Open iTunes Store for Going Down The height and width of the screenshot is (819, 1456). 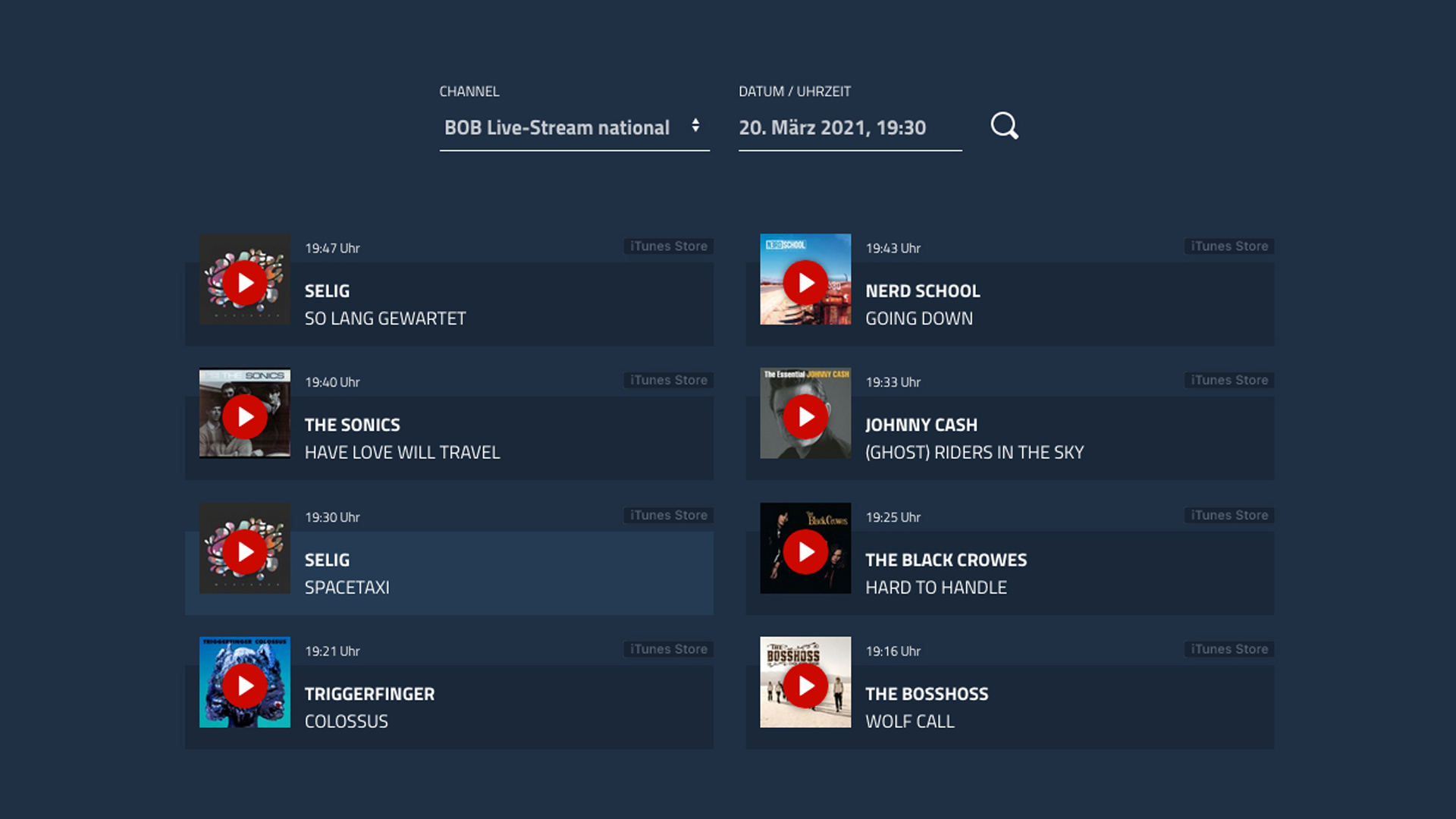click(x=1229, y=246)
